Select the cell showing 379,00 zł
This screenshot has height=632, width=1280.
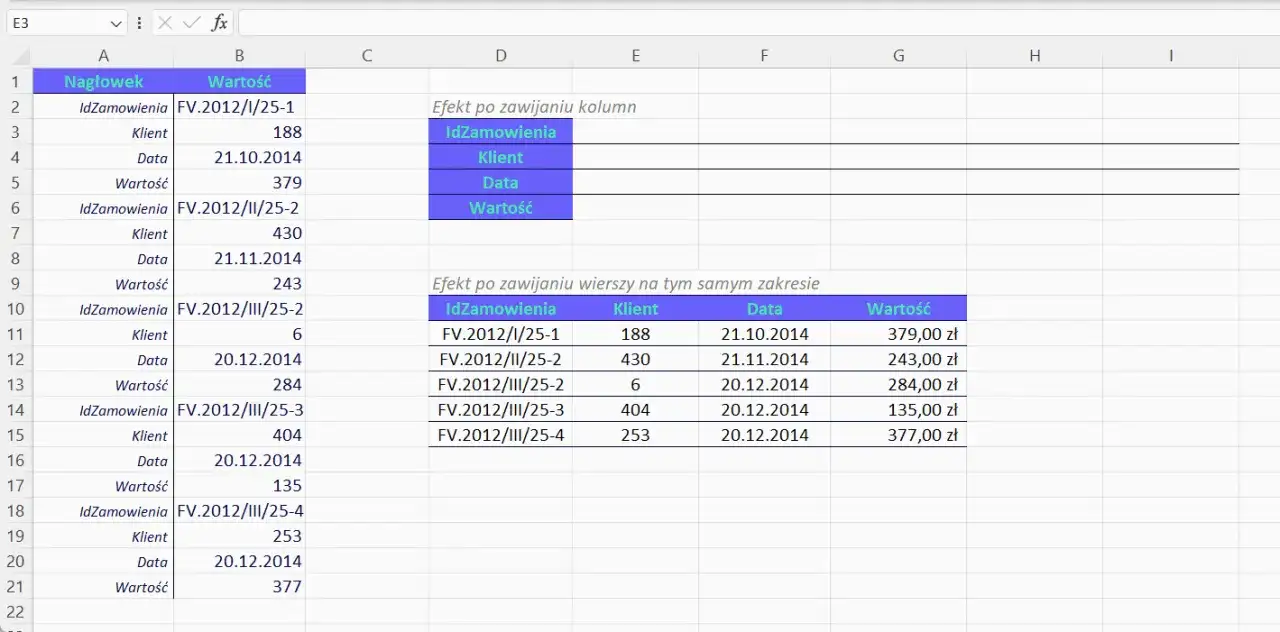[x=898, y=334]
